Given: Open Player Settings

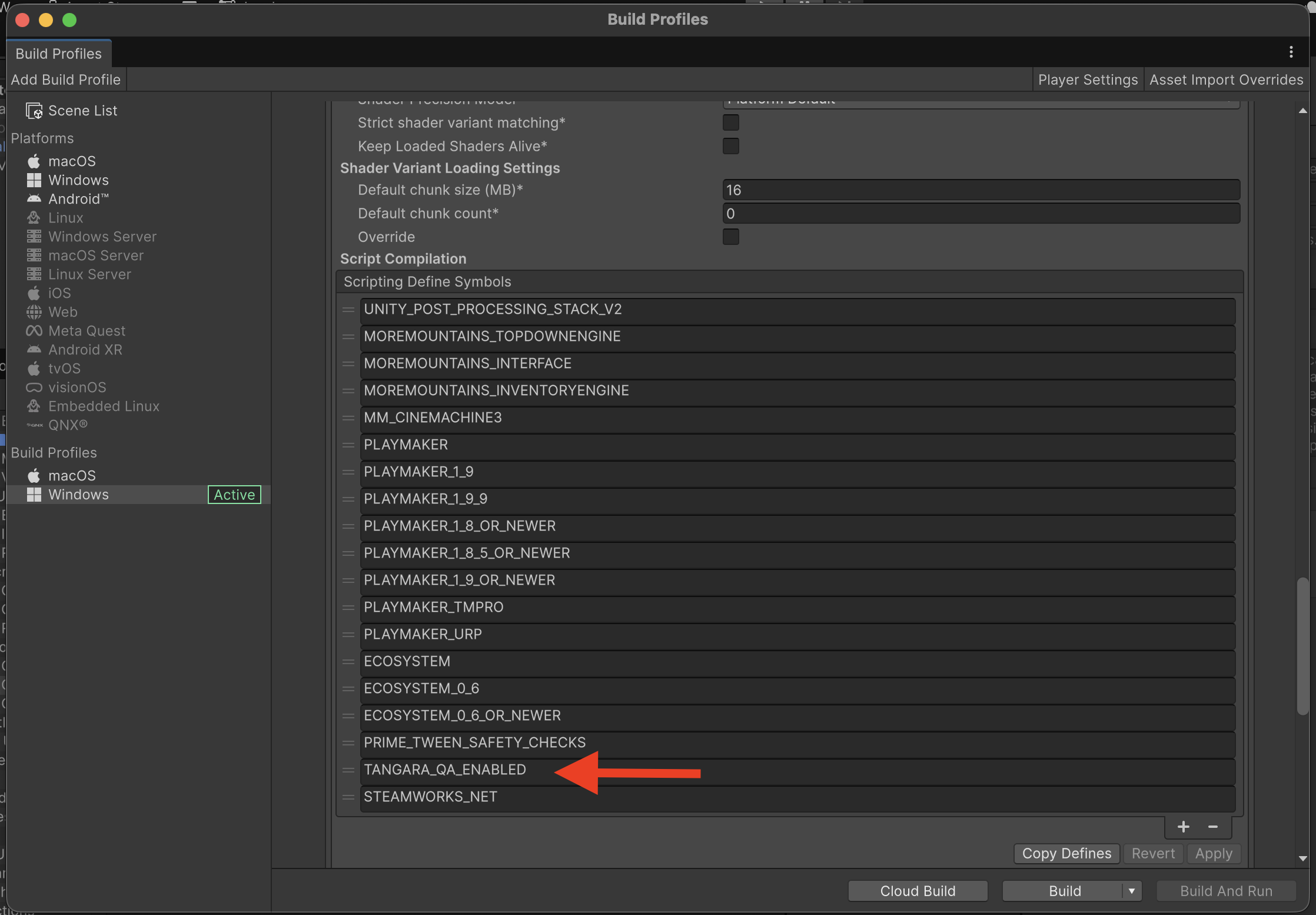Looking at the screenshot, I should [1088, 79].
